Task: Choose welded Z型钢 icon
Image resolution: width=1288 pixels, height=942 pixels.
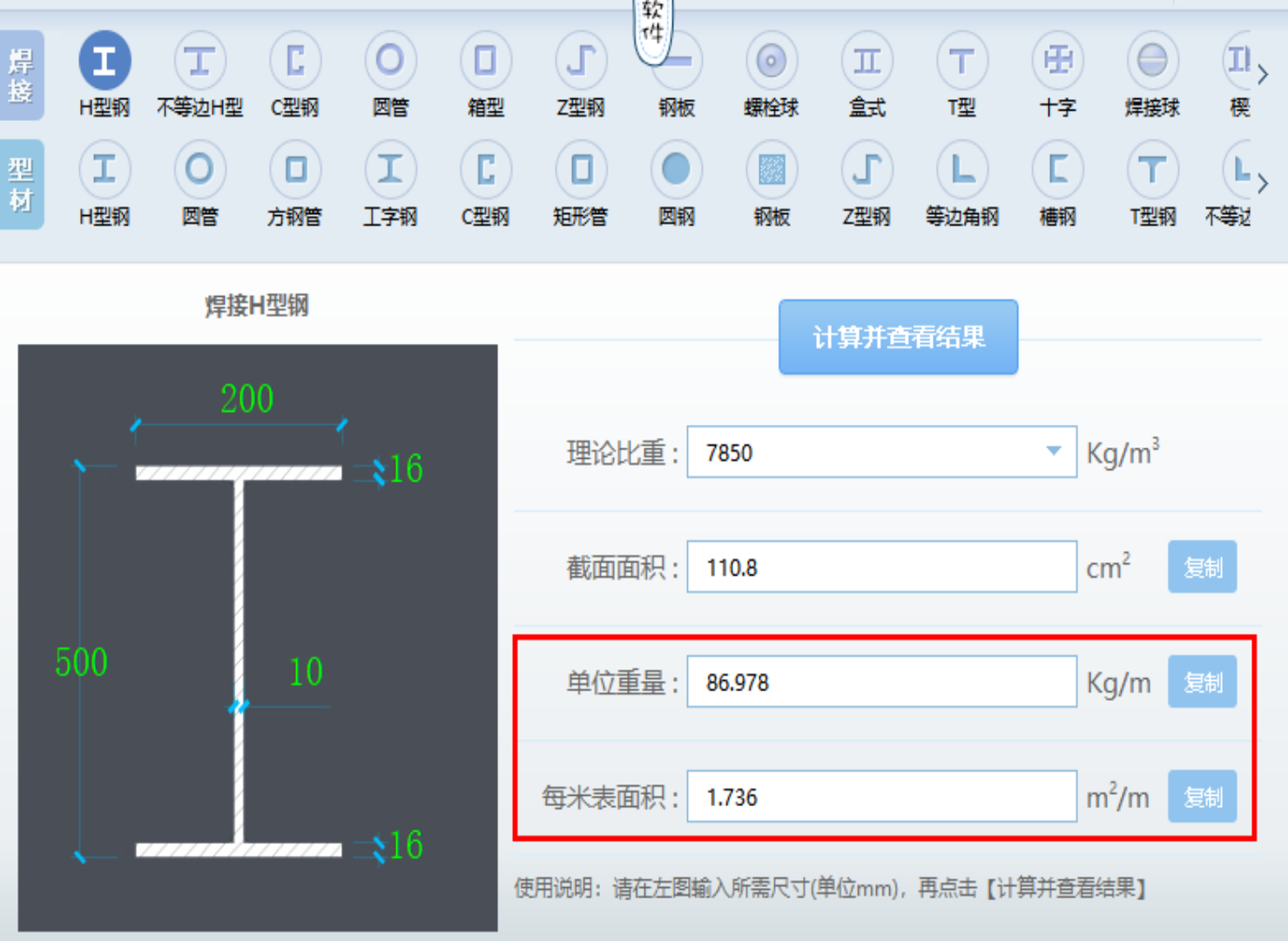Action: (x=581, y=61)
